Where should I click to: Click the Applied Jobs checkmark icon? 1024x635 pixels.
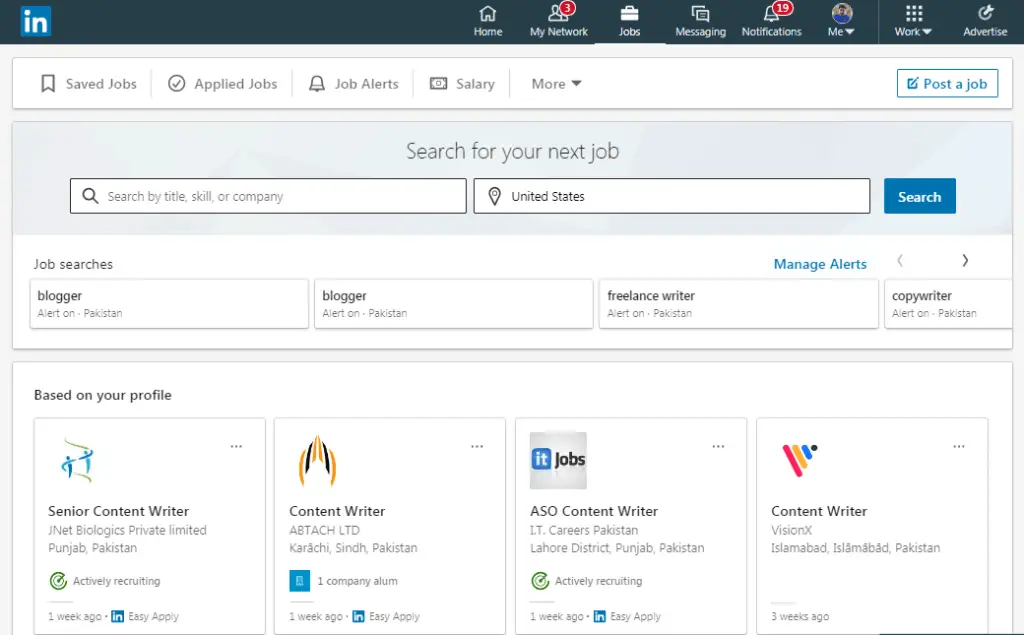(x=176, y=84)
